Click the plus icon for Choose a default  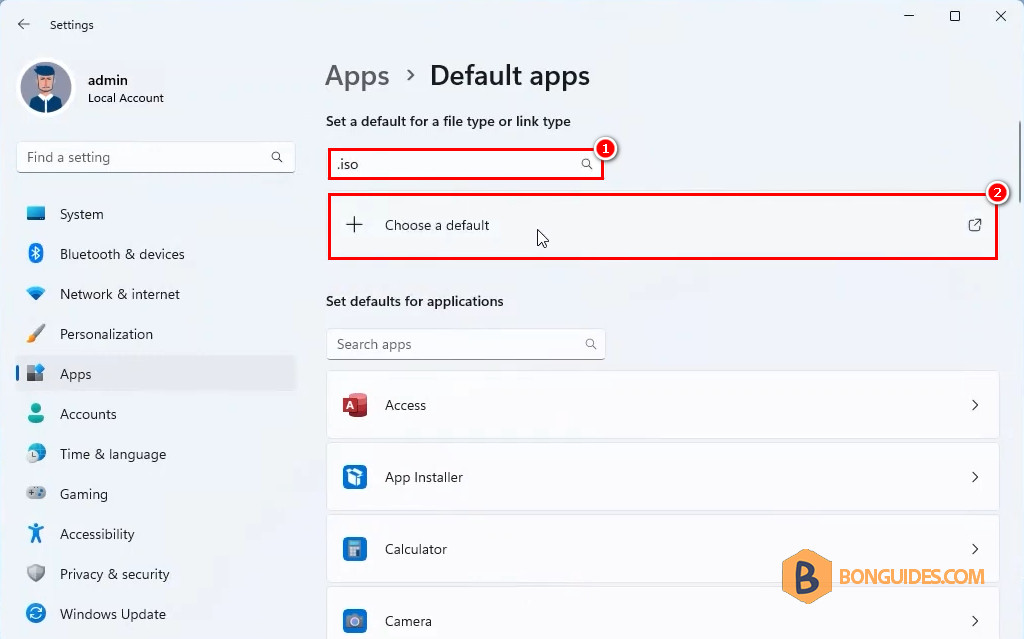coord(354,225)
